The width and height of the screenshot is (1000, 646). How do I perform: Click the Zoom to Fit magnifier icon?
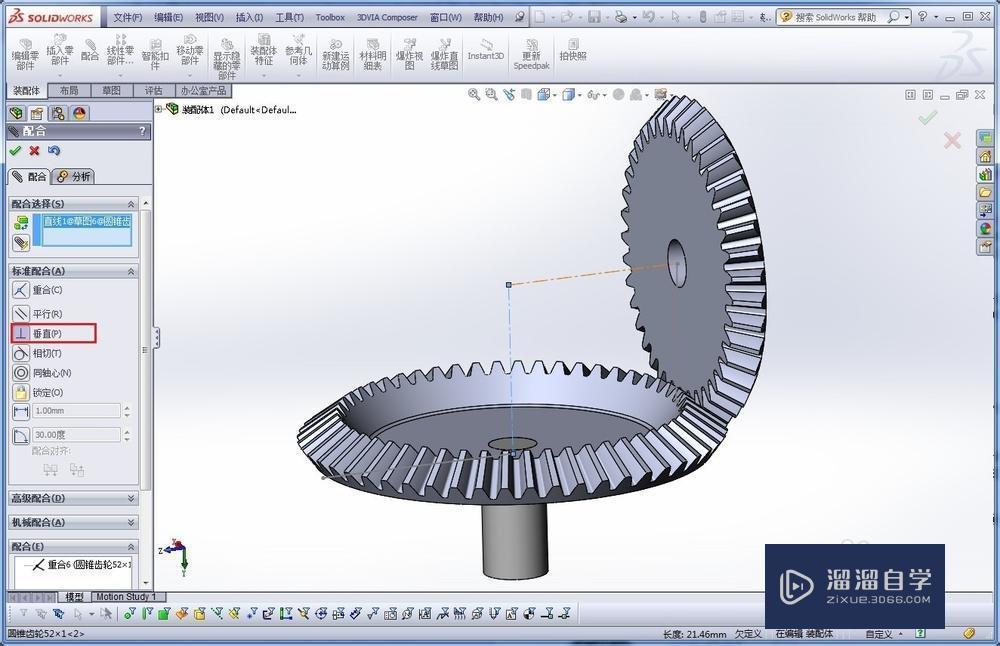[x=474, y=94]
